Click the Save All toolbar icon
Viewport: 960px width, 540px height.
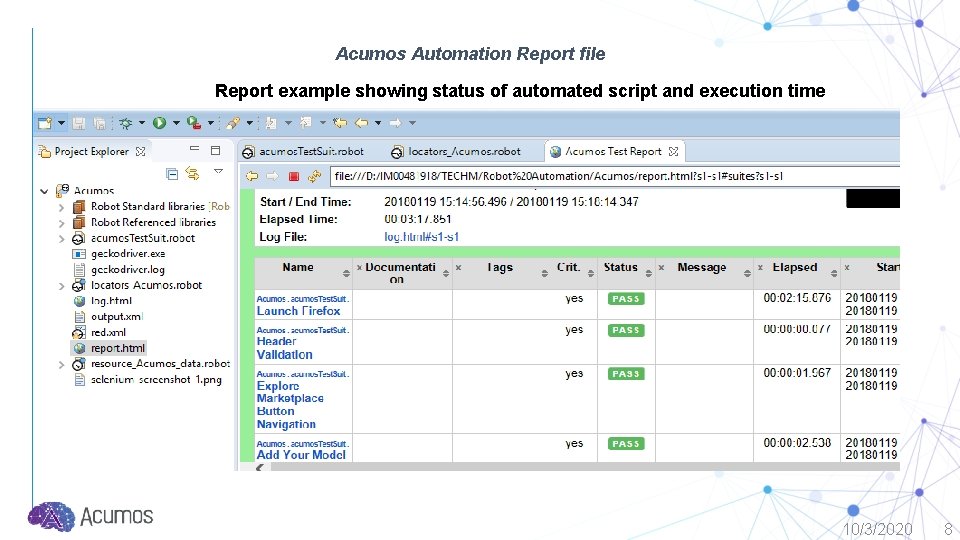99,123
